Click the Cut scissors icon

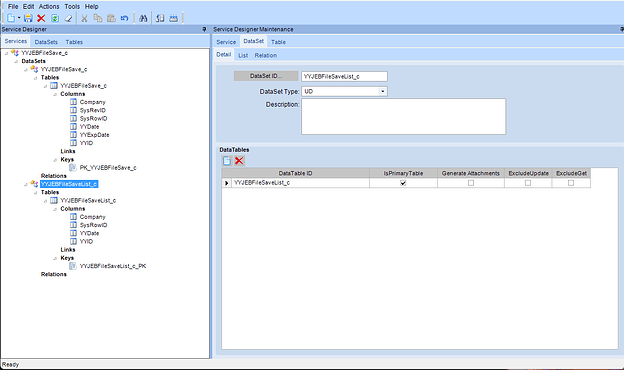pyautogui.click(x=84, y=18)
